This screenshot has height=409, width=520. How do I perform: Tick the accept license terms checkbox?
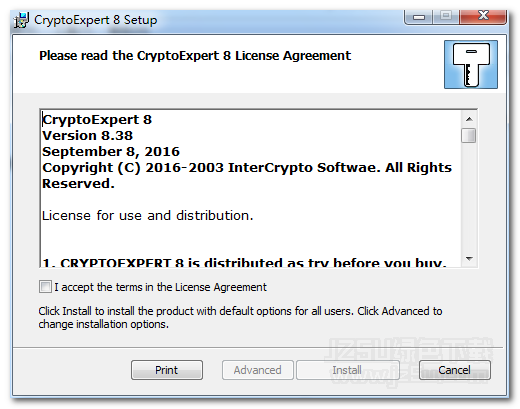[x=45, y=287]
